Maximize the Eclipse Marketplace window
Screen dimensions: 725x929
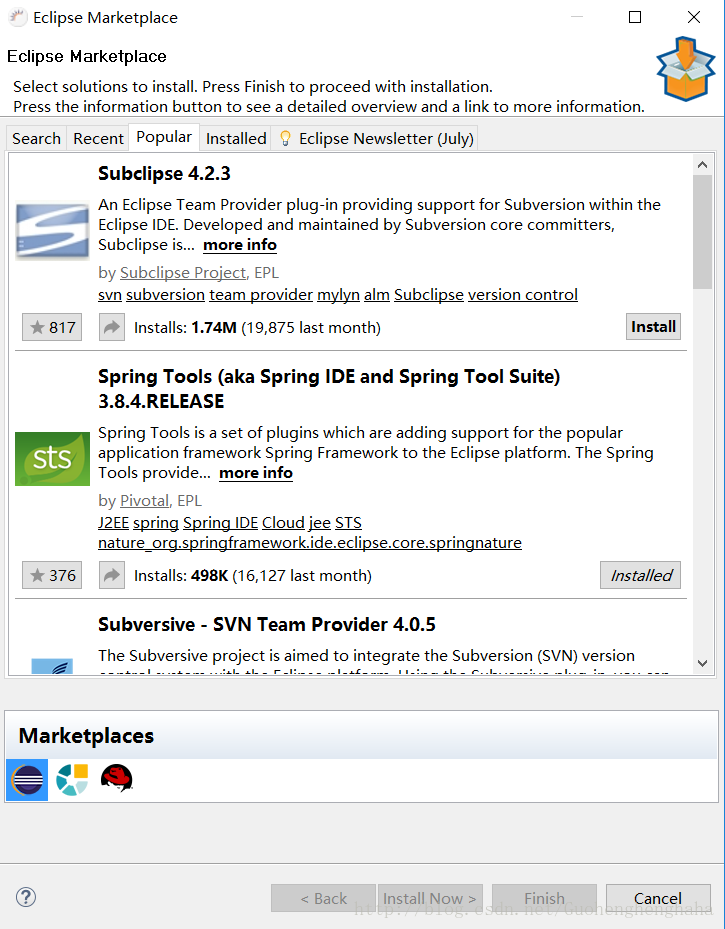click(635, 17)
